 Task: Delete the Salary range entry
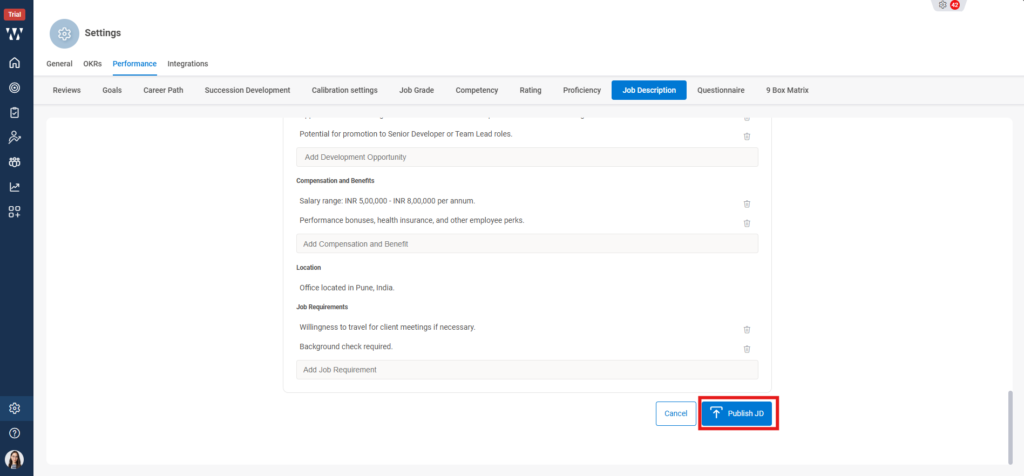pyautogui.click(x=746, y=204)
